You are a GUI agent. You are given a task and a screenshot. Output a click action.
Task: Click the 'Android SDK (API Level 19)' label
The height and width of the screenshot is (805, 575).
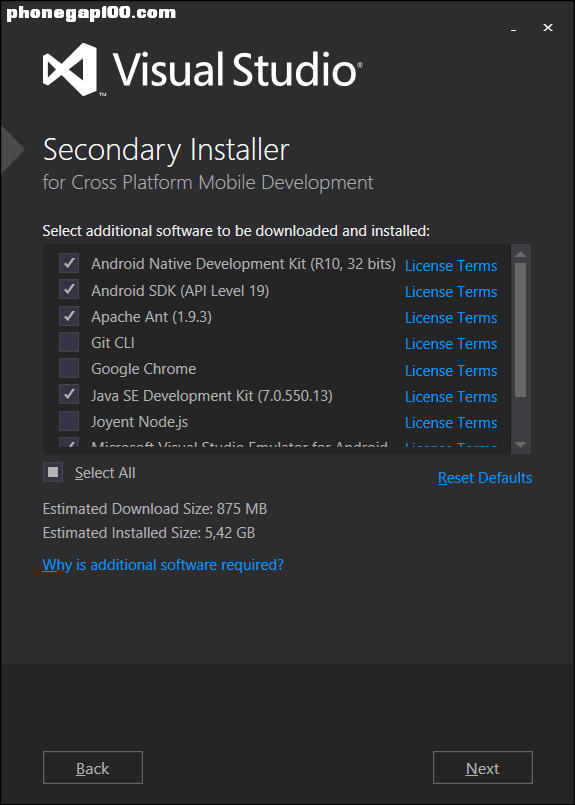pyautogui.click(x=180, y=291)
